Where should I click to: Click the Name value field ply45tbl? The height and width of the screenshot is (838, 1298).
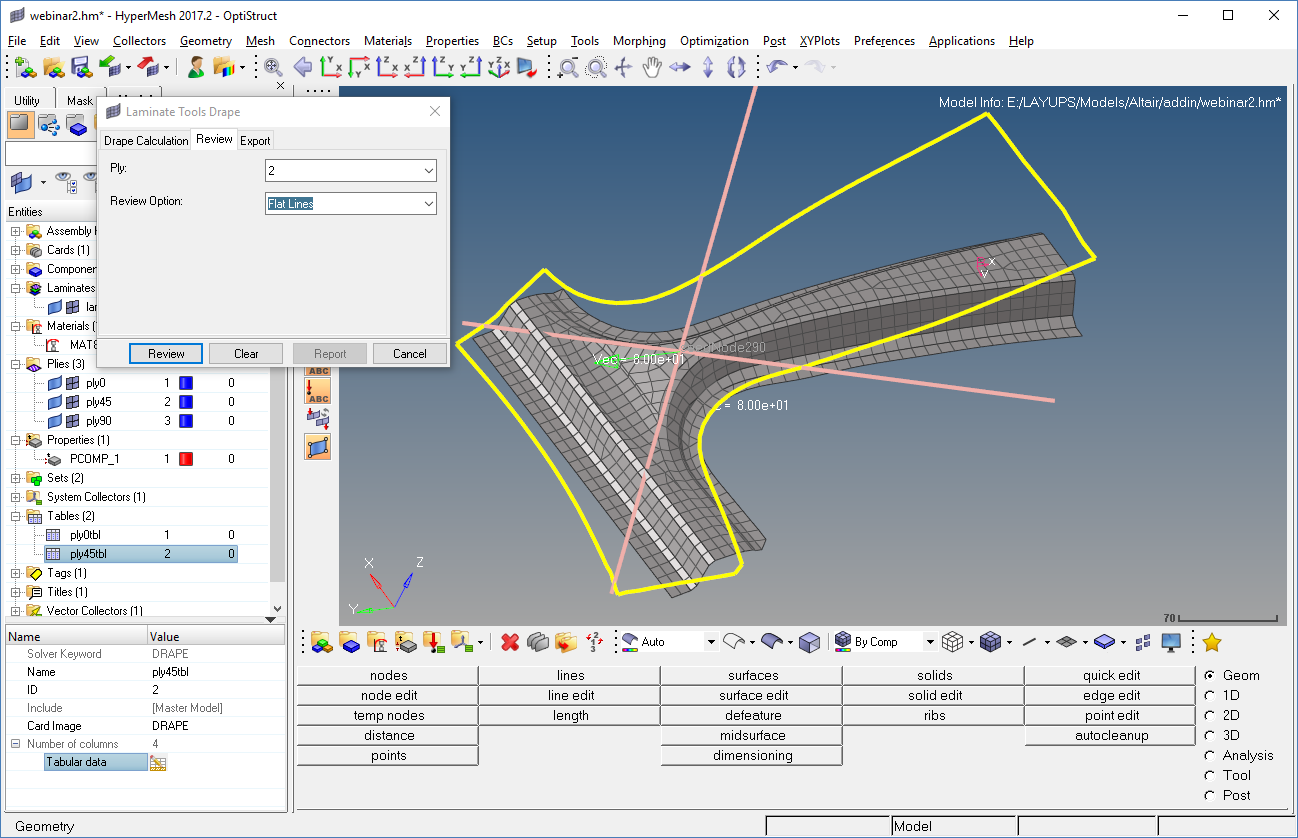click(215, 673)
